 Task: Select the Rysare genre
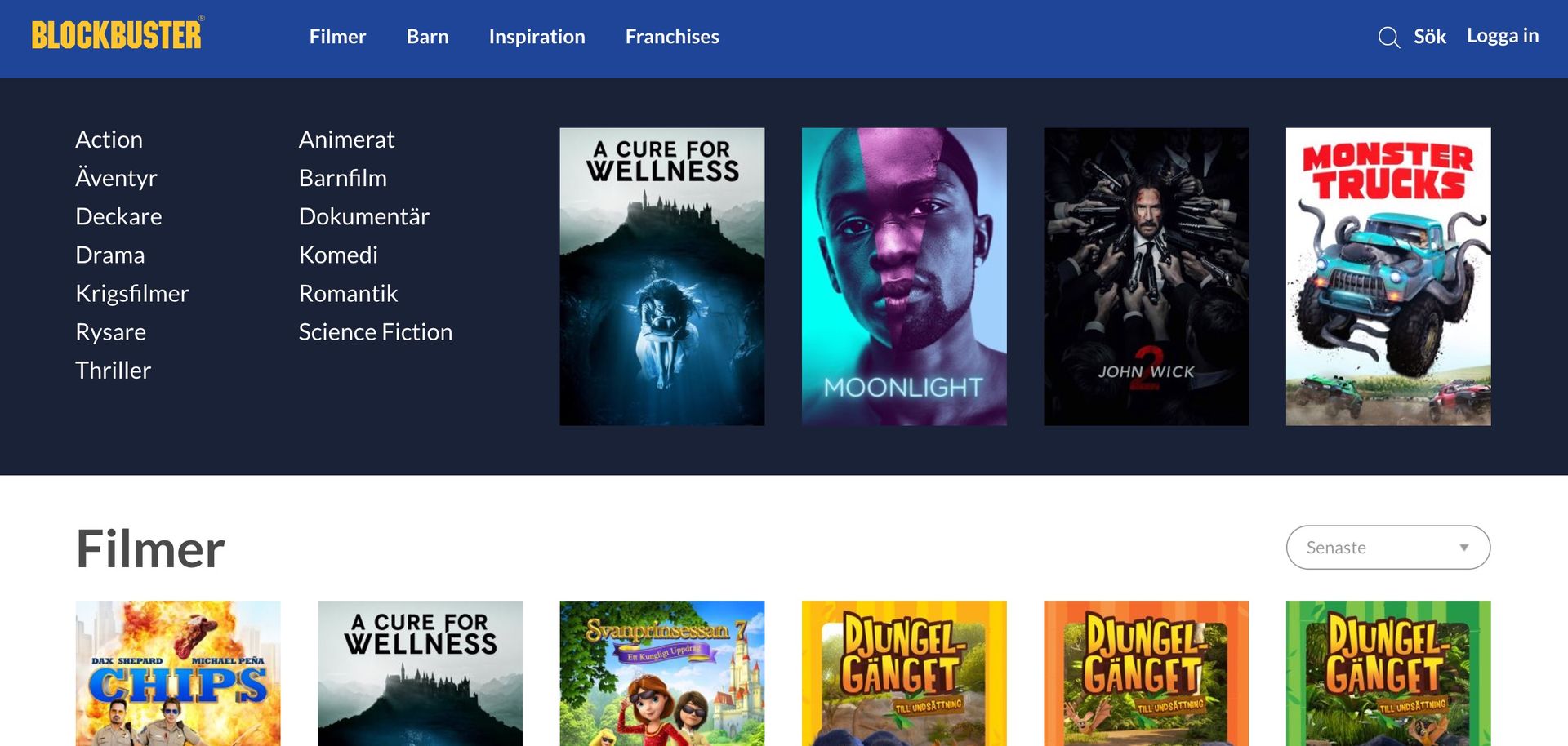pos(110,332)
